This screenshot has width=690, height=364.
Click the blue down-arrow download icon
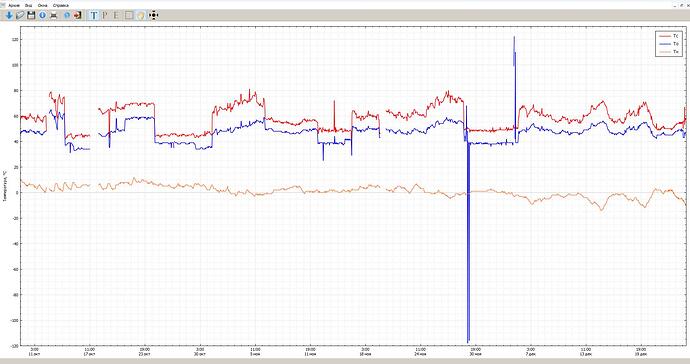click(x=9, y=15)
